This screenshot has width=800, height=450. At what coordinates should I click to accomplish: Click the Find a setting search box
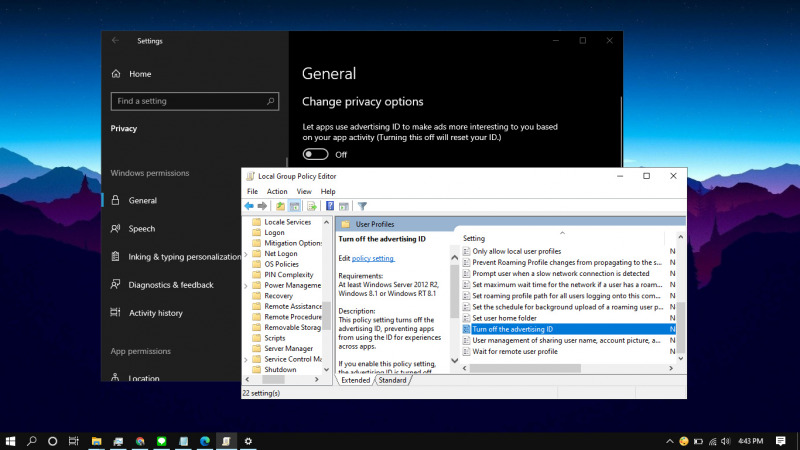(195, 101)
